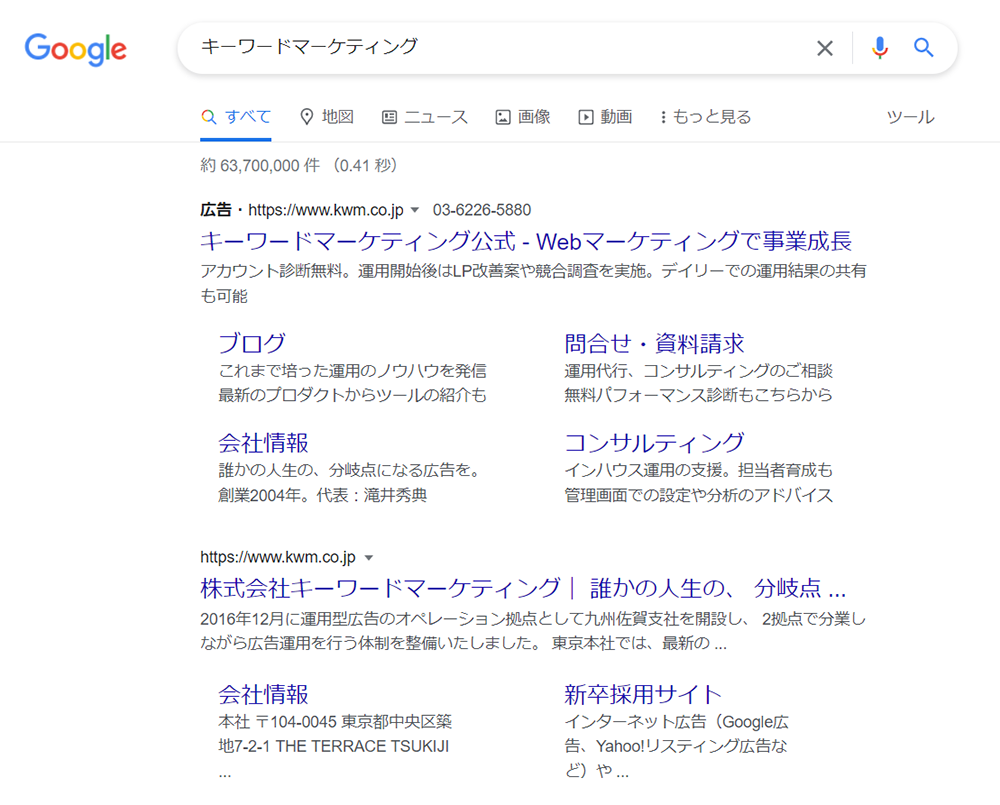
Task: Switch to the 地図 tab
Action: 327,117
